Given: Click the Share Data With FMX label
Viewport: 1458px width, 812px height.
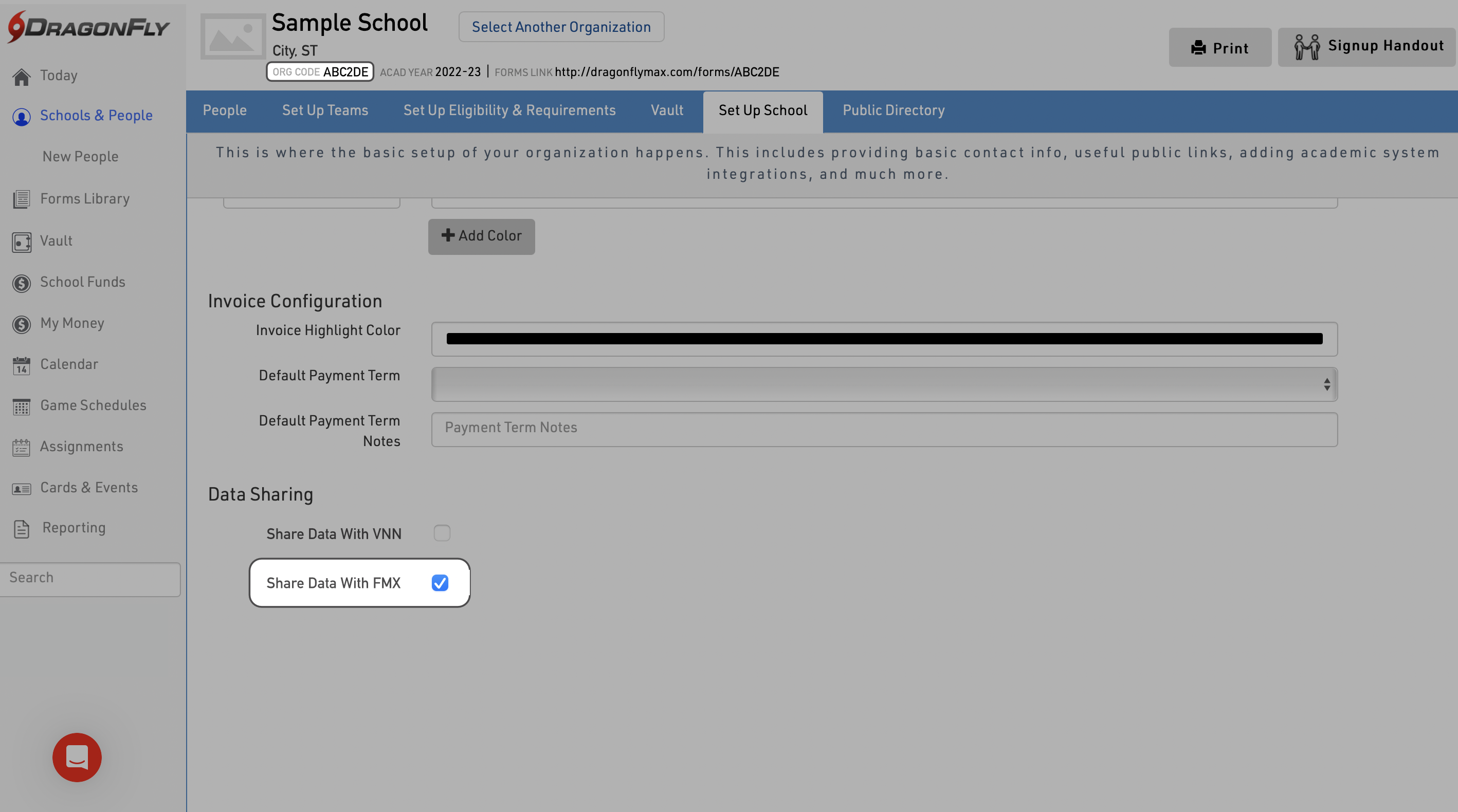Looking at the screenshot, I should [x=333, y=583].
